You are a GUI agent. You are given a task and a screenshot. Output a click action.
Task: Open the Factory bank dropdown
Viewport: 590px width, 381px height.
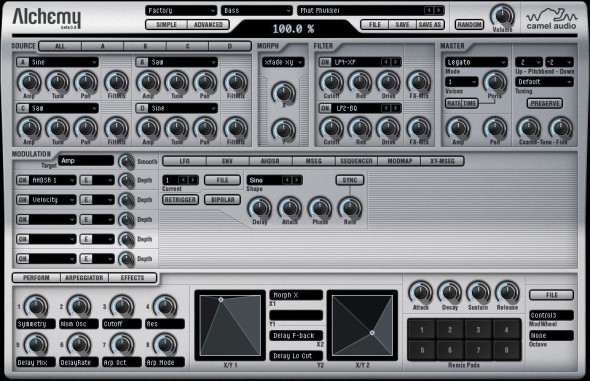(x=181, y=11)
